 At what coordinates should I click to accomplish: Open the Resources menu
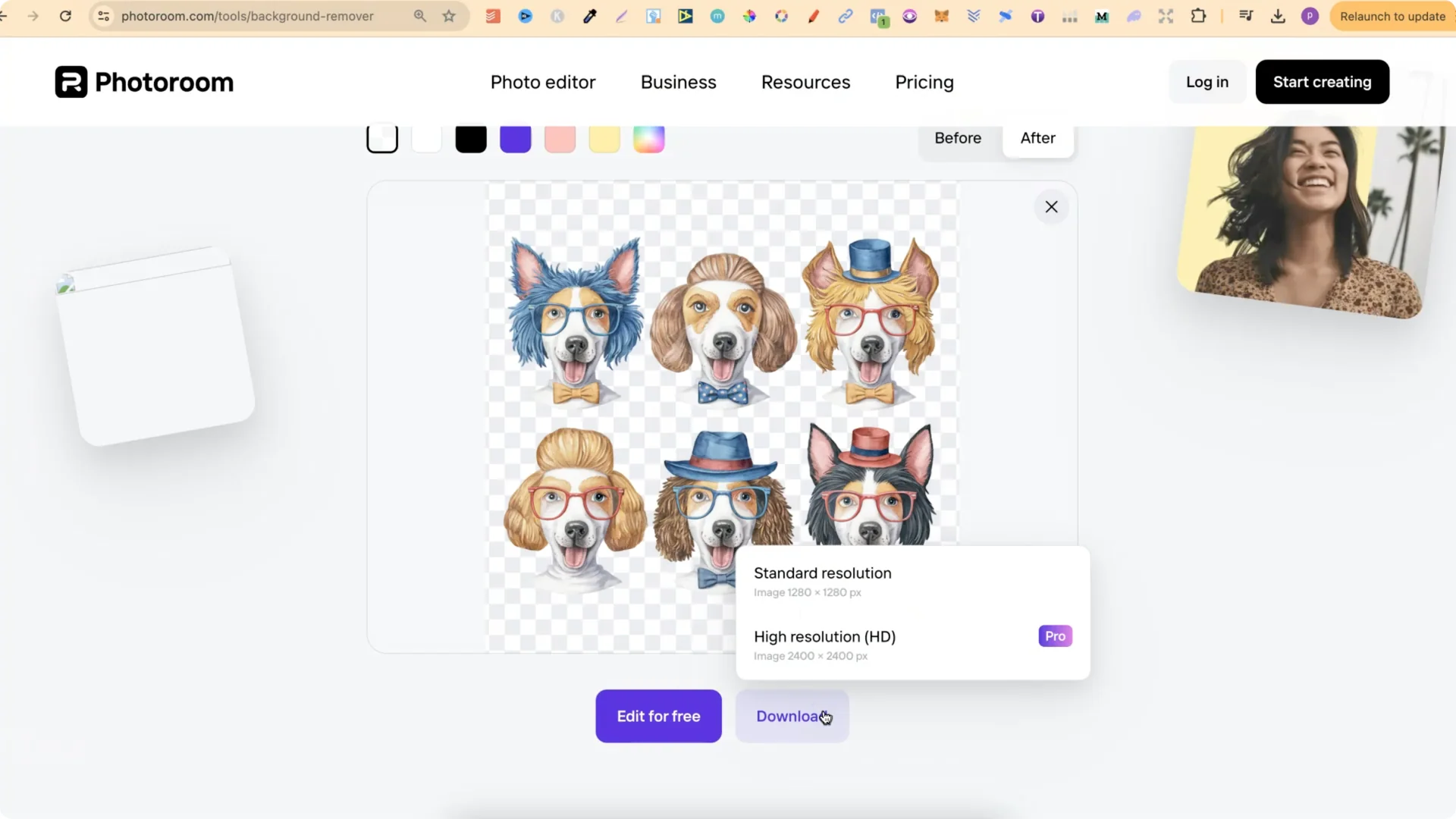pyautogui.click(x=805, y=82)
